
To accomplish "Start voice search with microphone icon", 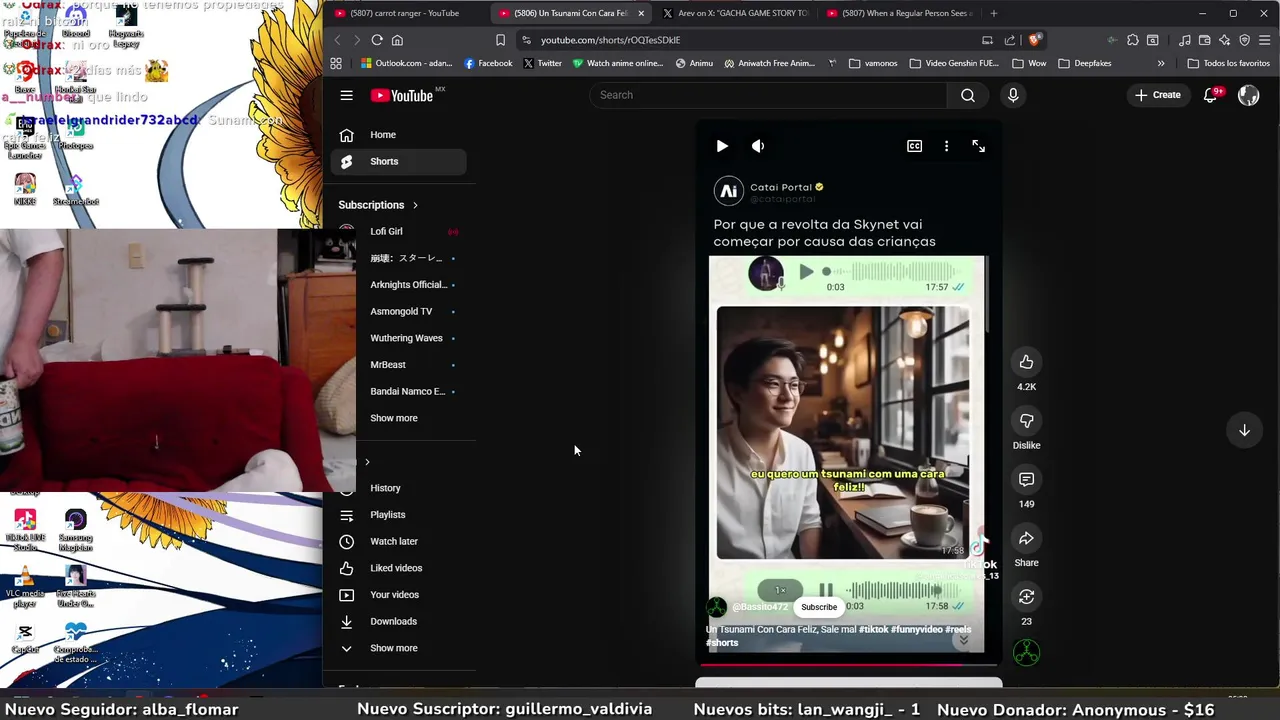I will [x=1013, y=95].
